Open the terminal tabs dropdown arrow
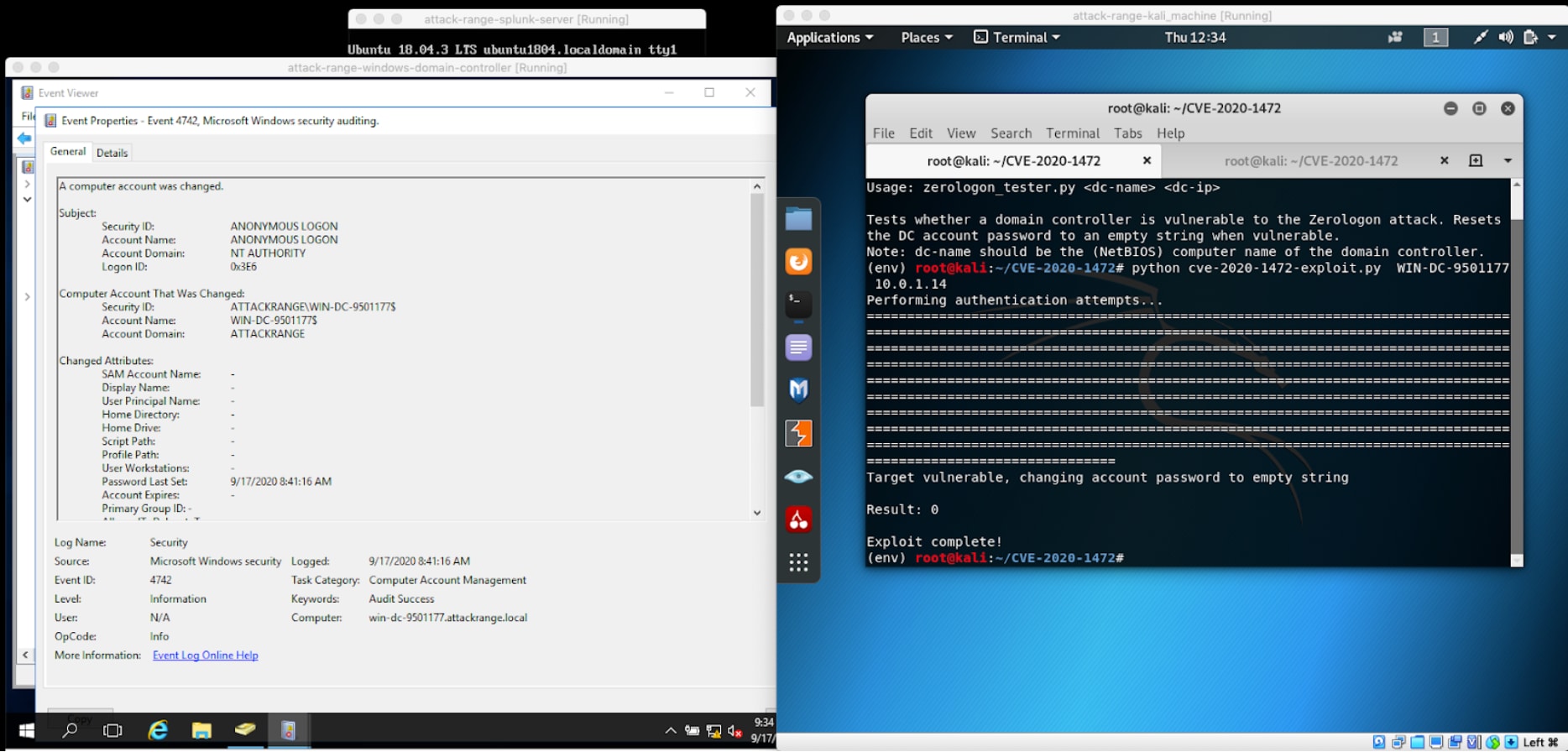The height and width of the screenshot is (752, 1568). pyautogui.click(x=1508, y=160)
